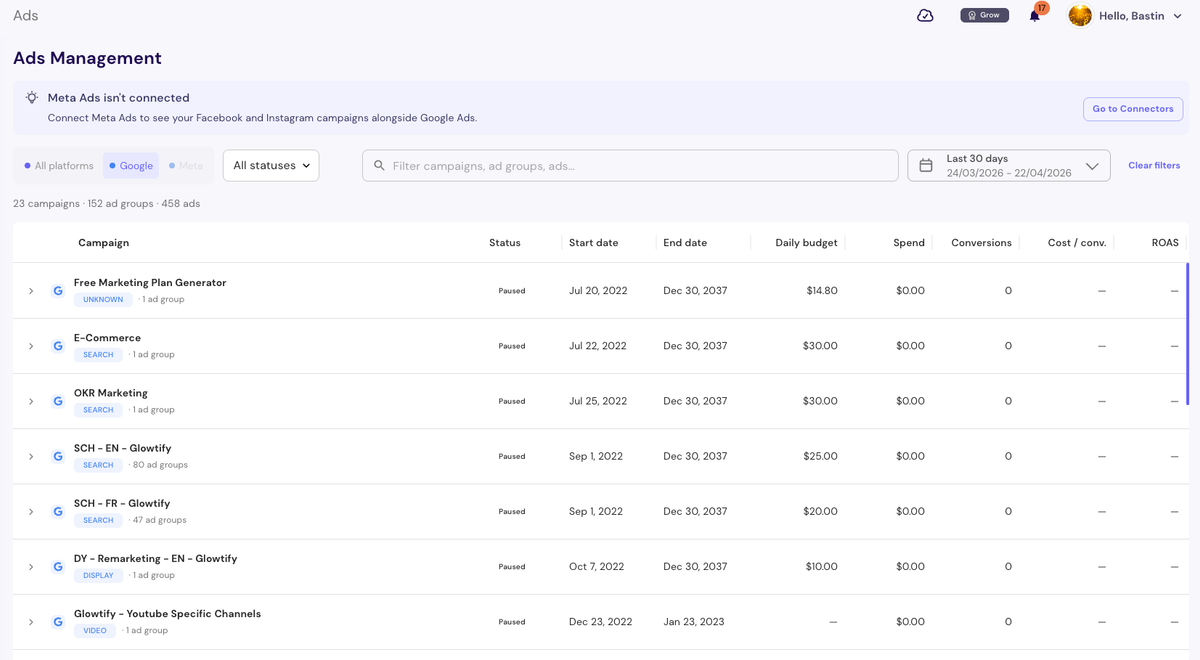1200x660 pixels.
Task: Select the All platforms filter
Action: [x=59, y=166]
